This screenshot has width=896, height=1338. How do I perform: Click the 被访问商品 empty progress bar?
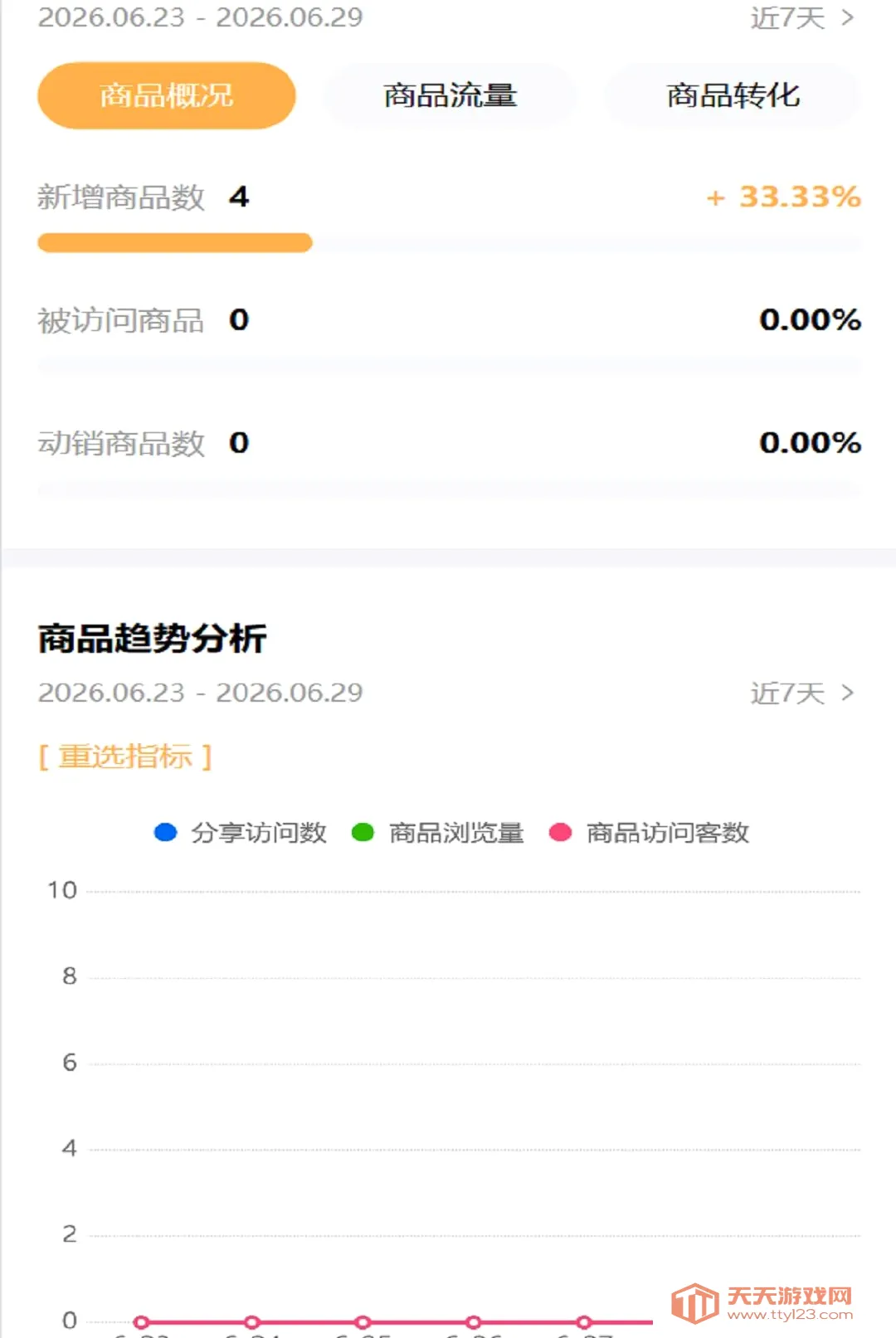(449, 366)
